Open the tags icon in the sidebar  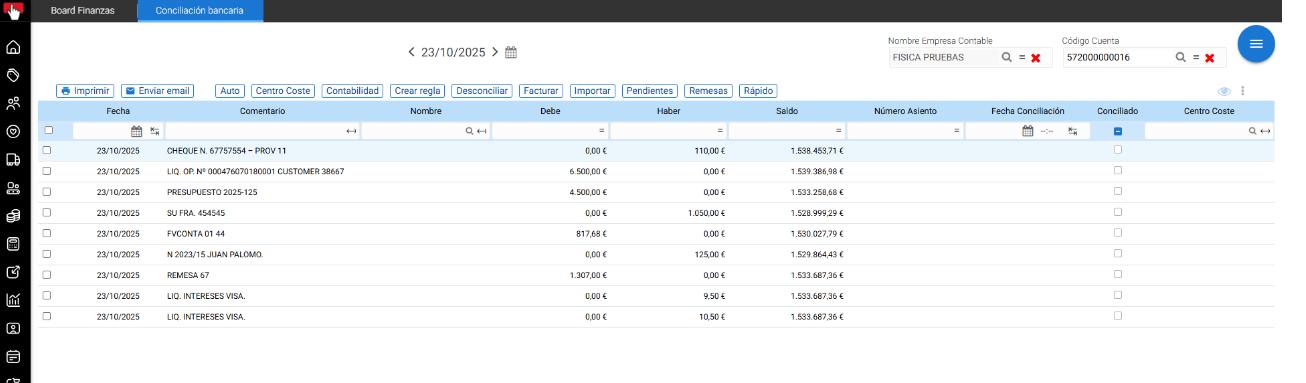point(13,75)
